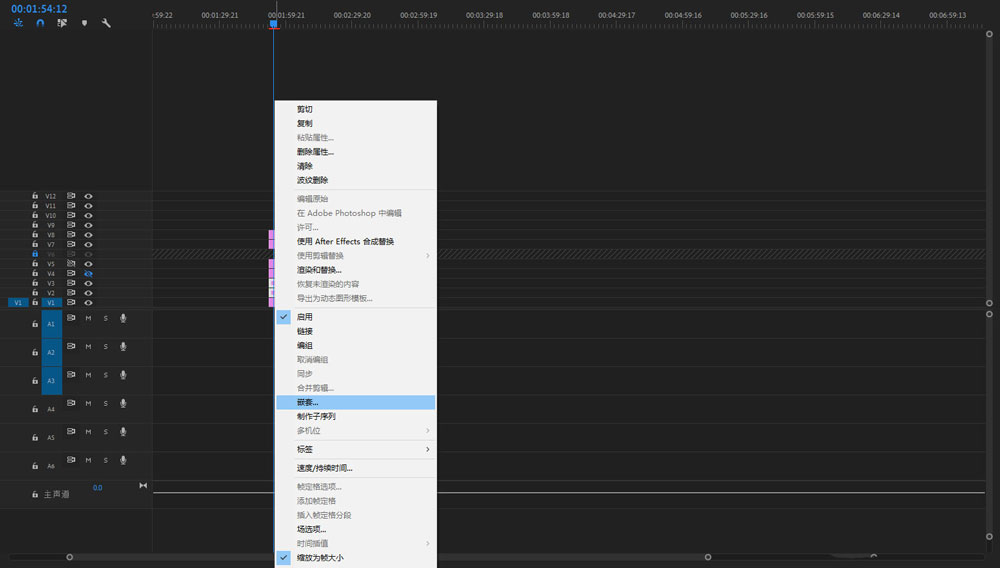
Task: Select 使用 After Effects 合成替换 menu item
Action: 345,241
